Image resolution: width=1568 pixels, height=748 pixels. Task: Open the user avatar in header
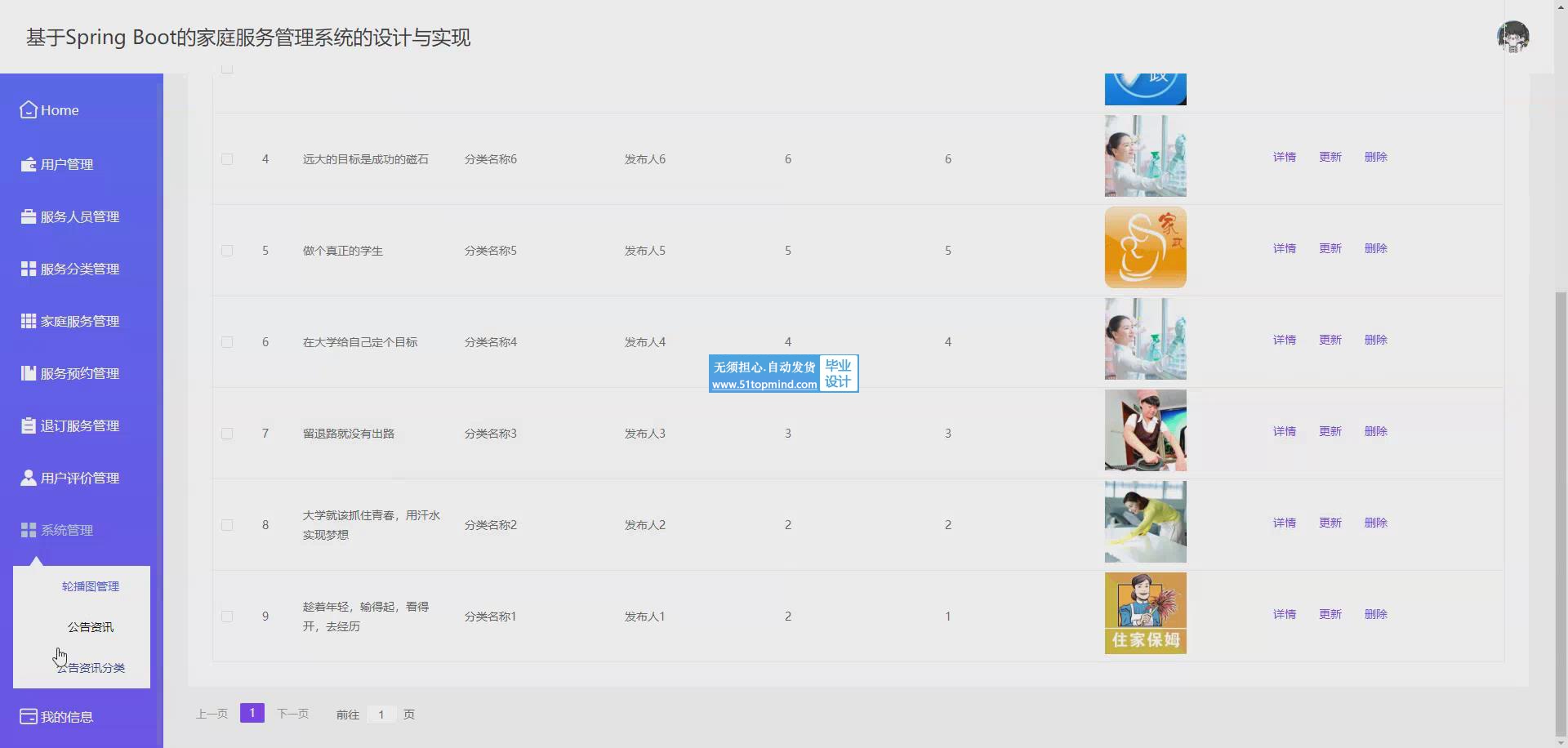pos(1512,37)
